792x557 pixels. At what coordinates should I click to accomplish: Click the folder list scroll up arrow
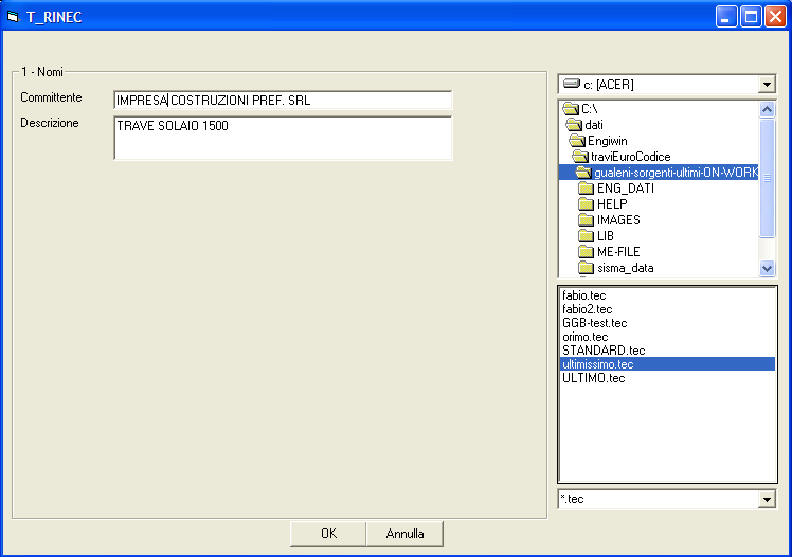click(767, 110)
